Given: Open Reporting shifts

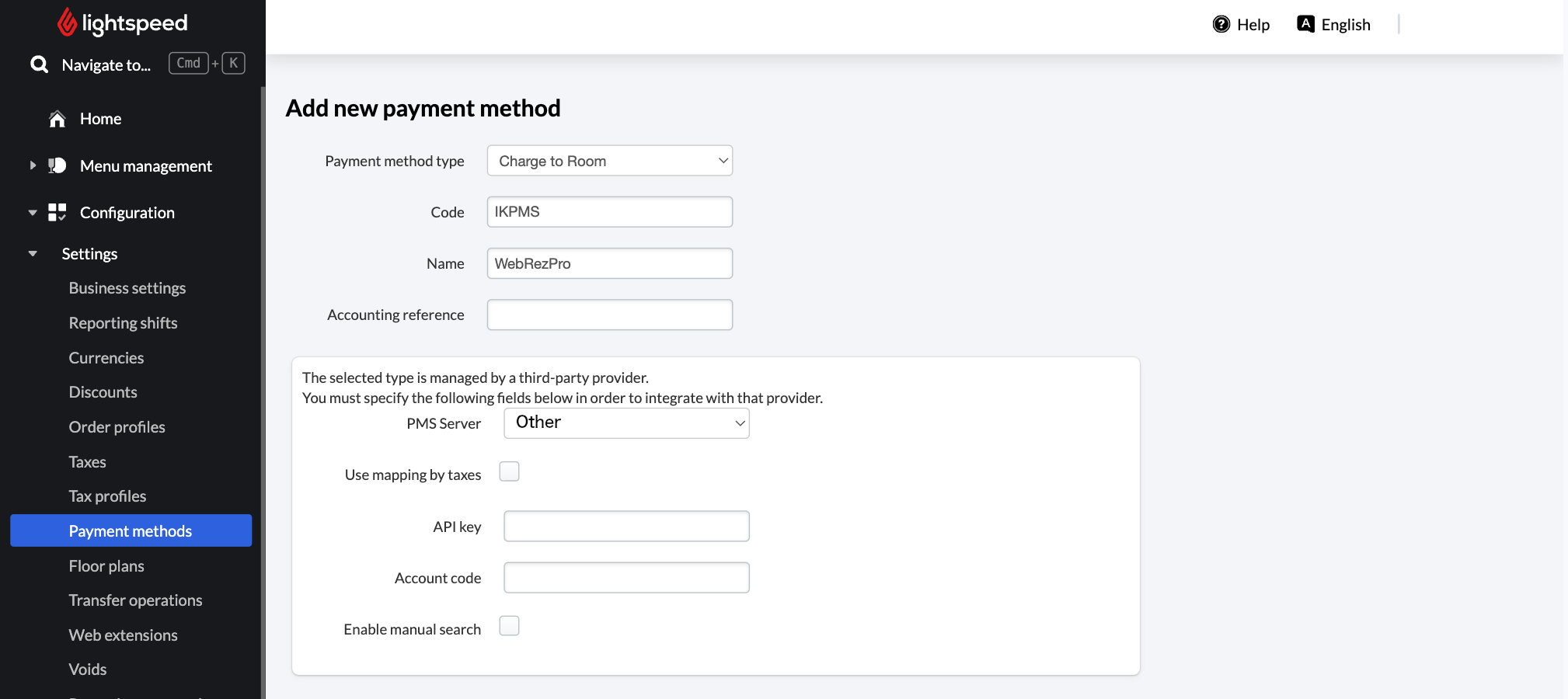Looking at the screenshot, I should 123,323.
